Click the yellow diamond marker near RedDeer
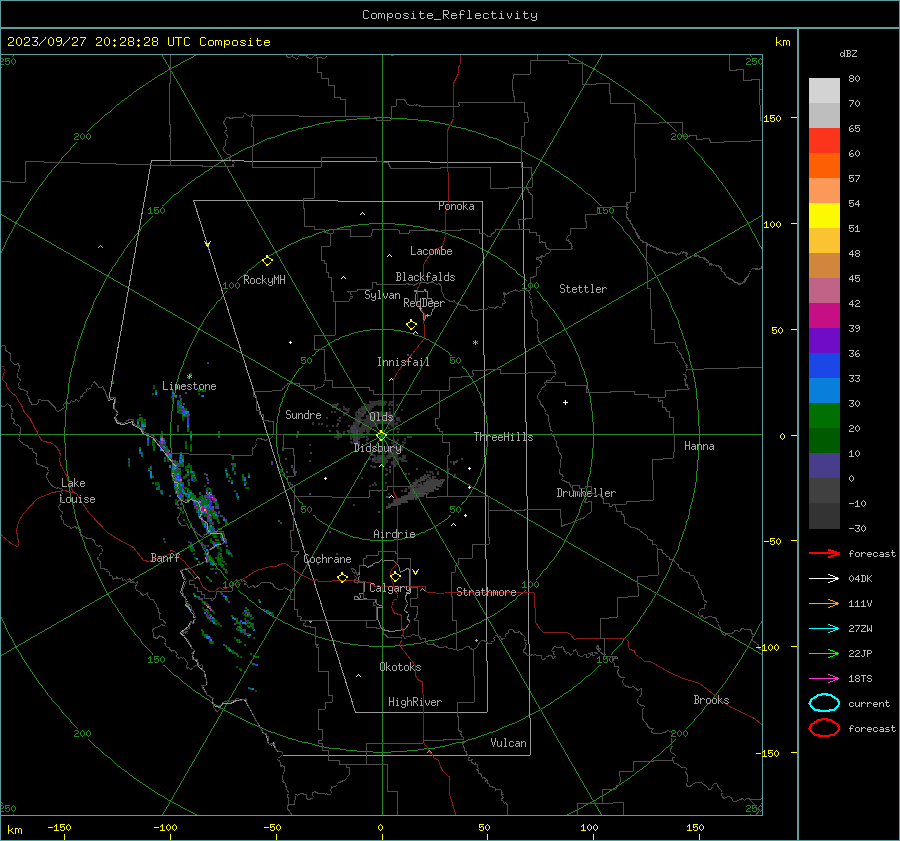This screenshot has width=900, height=841. pos(411,325)
